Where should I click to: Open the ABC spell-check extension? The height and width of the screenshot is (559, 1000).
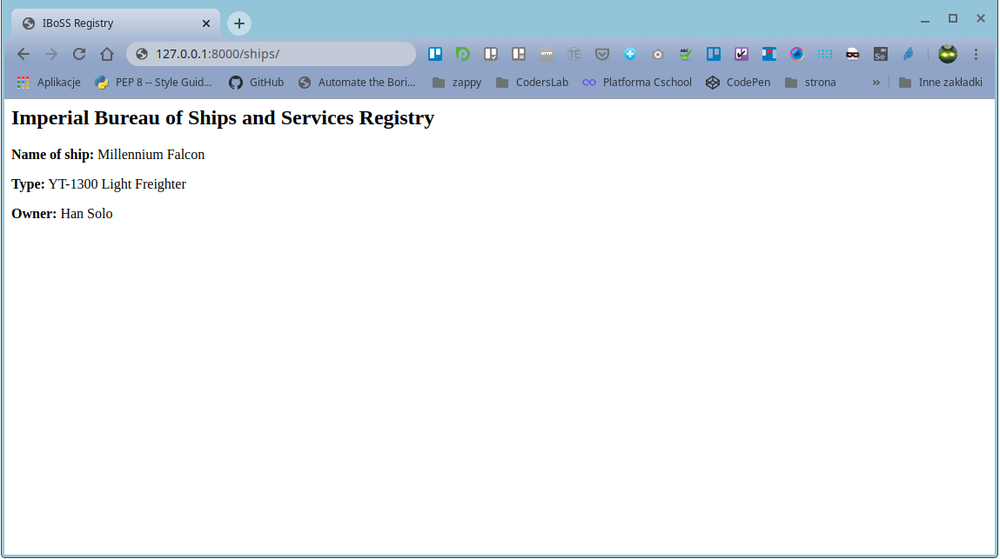pos(686,54)
